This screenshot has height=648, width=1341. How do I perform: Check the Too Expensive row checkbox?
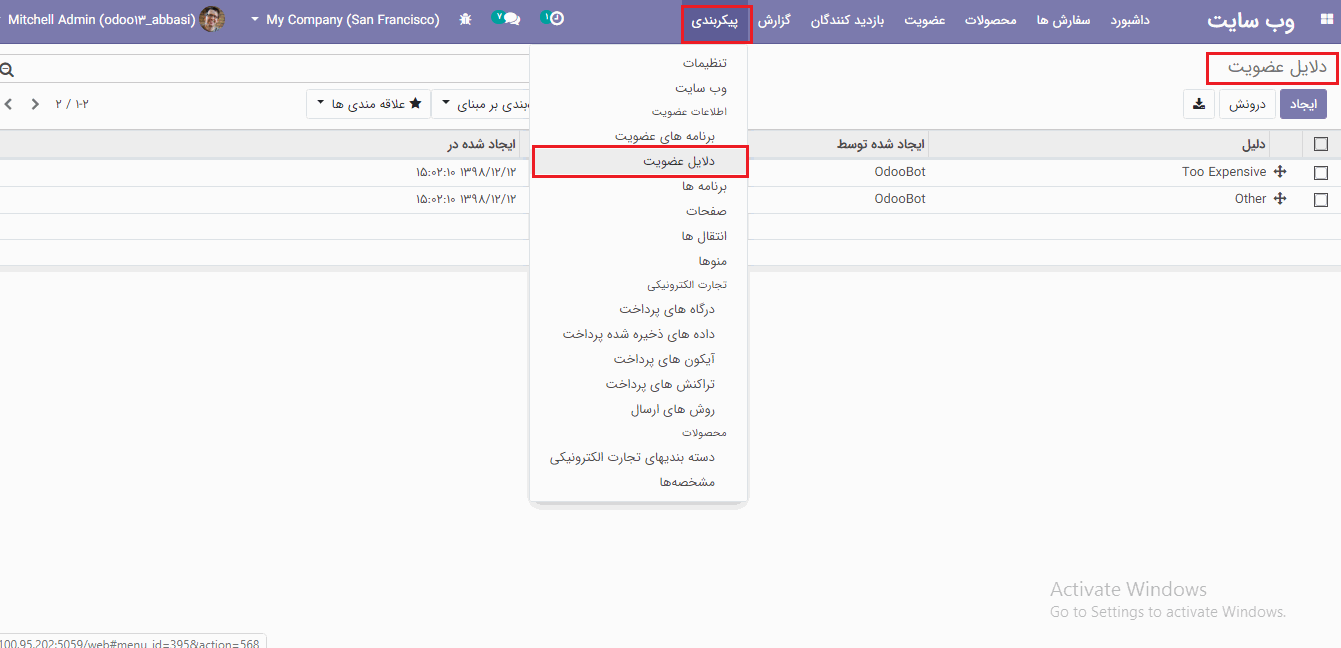pos(1321,173)
